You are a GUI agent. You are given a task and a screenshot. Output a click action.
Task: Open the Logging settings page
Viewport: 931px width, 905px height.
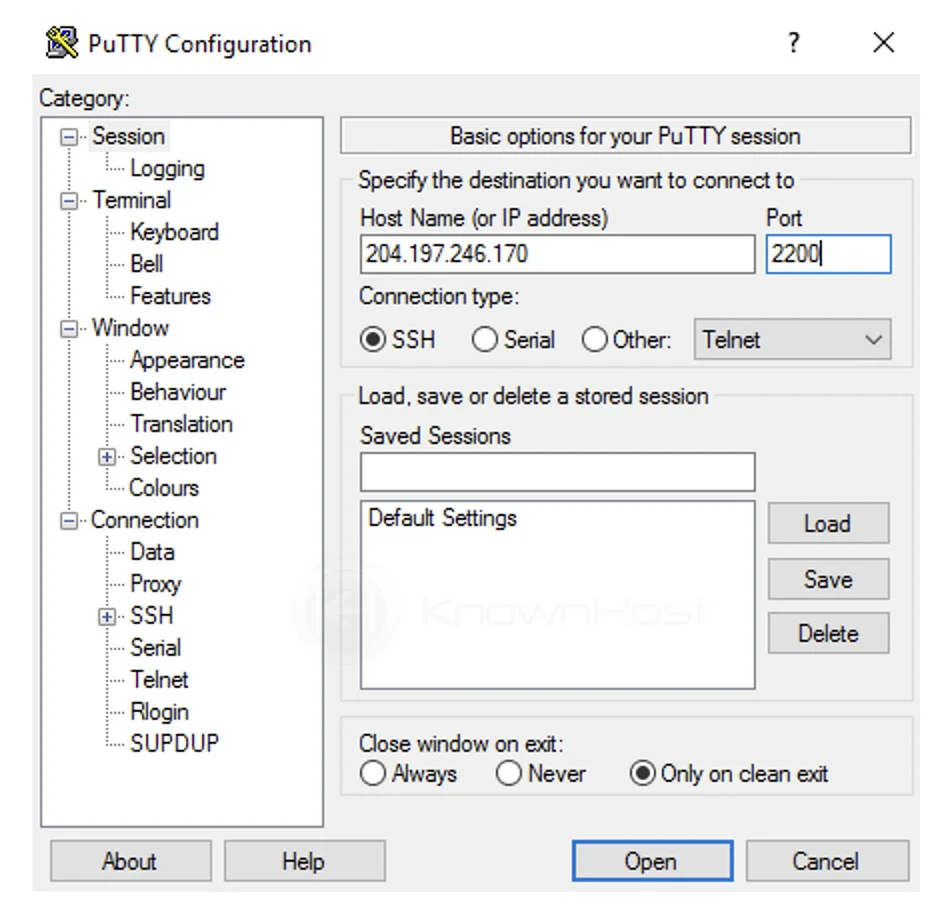(167, 168)
